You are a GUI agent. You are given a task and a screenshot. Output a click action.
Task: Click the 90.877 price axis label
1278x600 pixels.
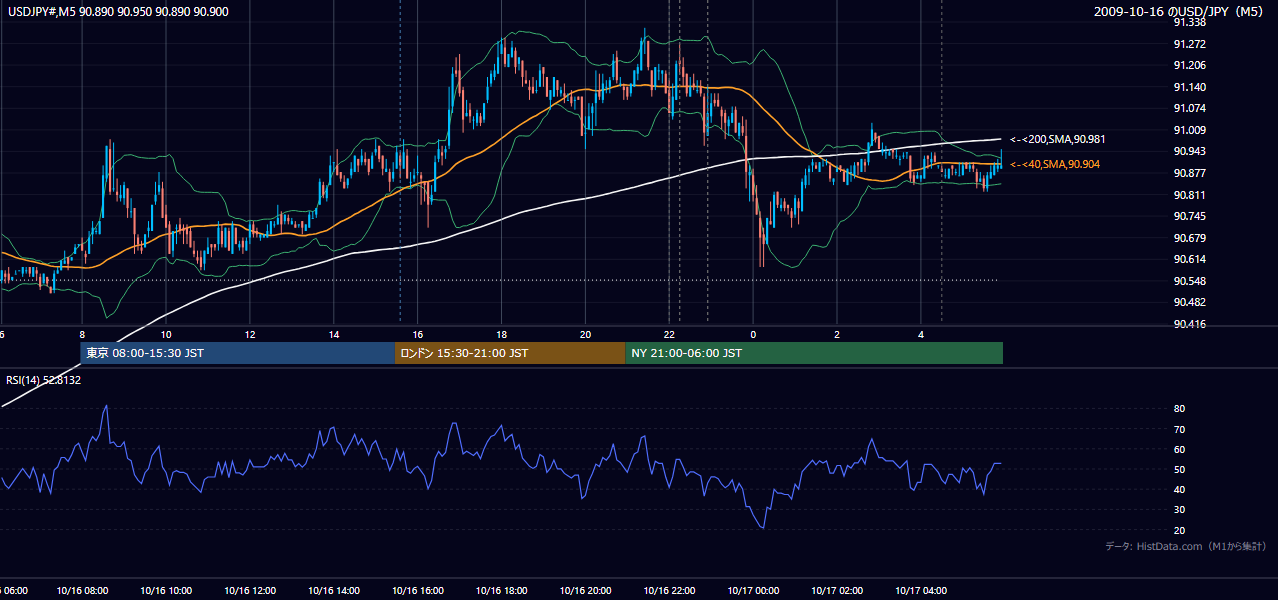click(1189, 173)
